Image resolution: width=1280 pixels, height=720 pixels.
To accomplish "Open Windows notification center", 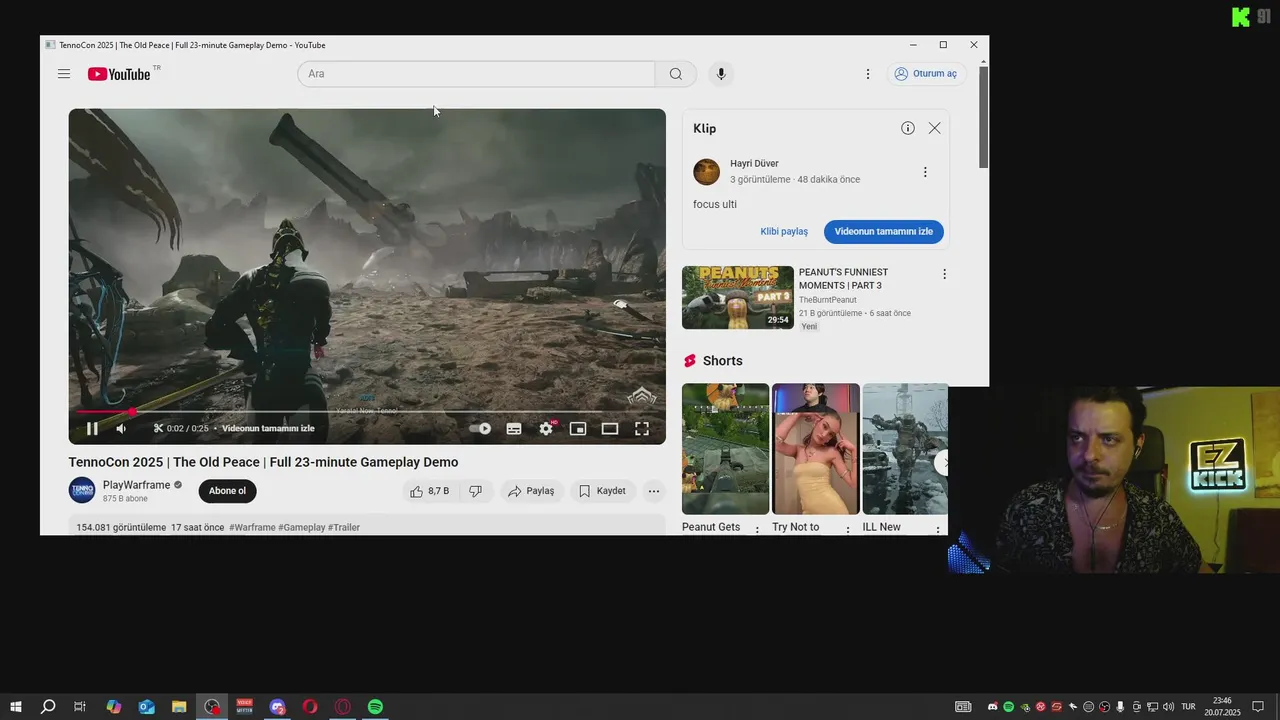I will point(1259,707).
